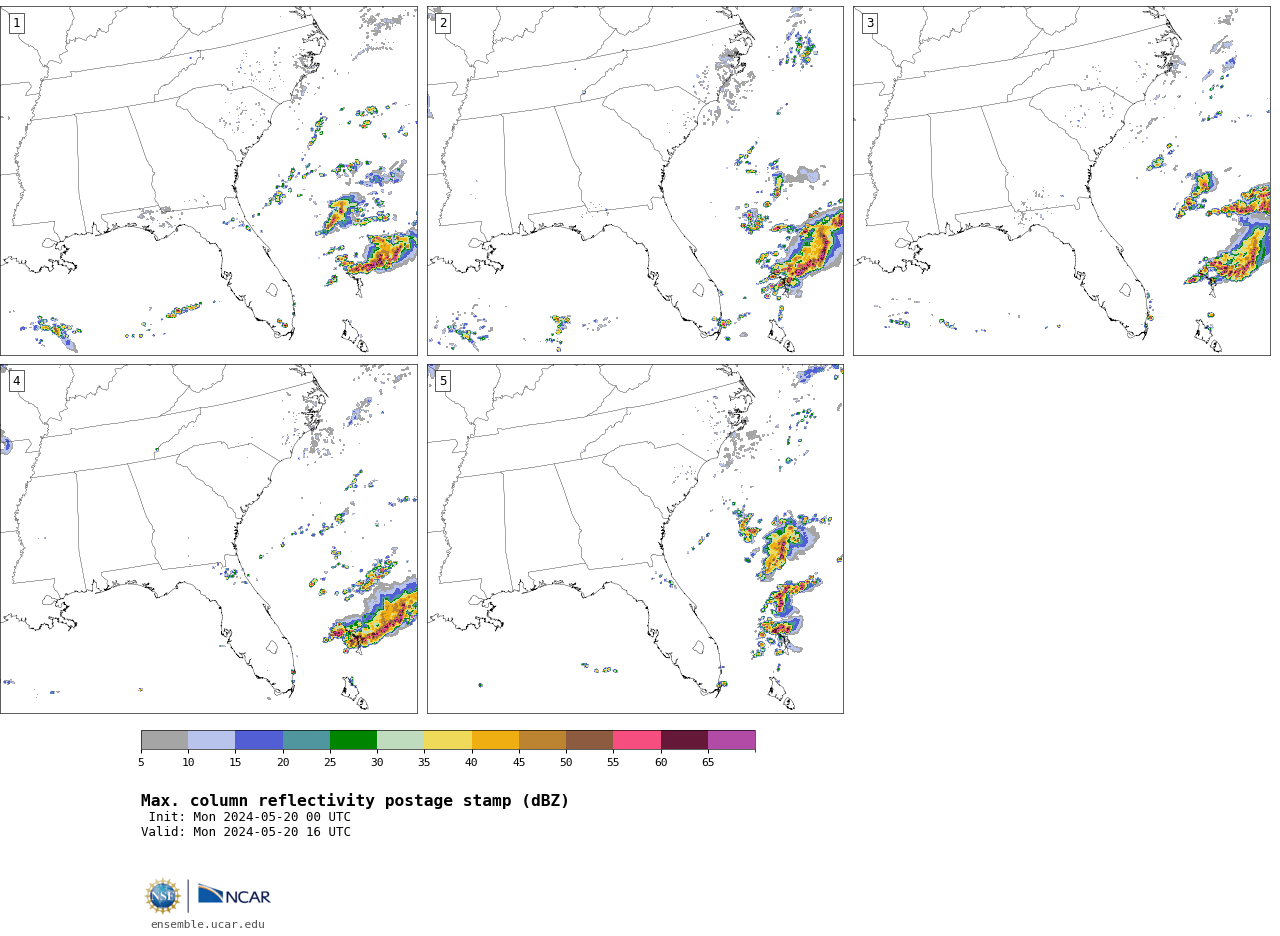Click the blue 15-20 dBZ swatch
This screenshot has height=936, width=1280.
pyautogui.click(x=259, y=740)
